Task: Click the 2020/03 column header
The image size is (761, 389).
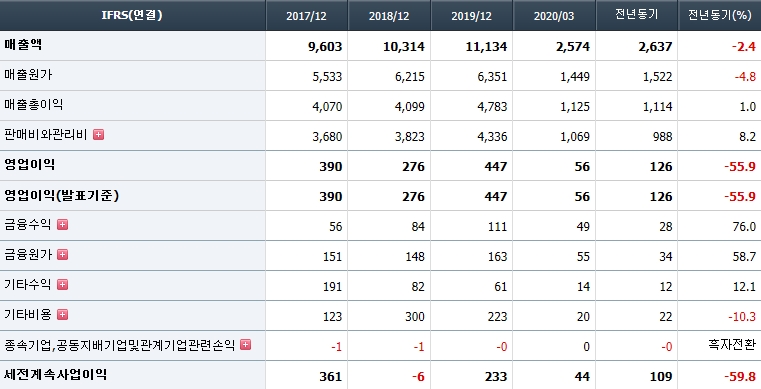Action: pyautogui.click(x=554, y=16)
